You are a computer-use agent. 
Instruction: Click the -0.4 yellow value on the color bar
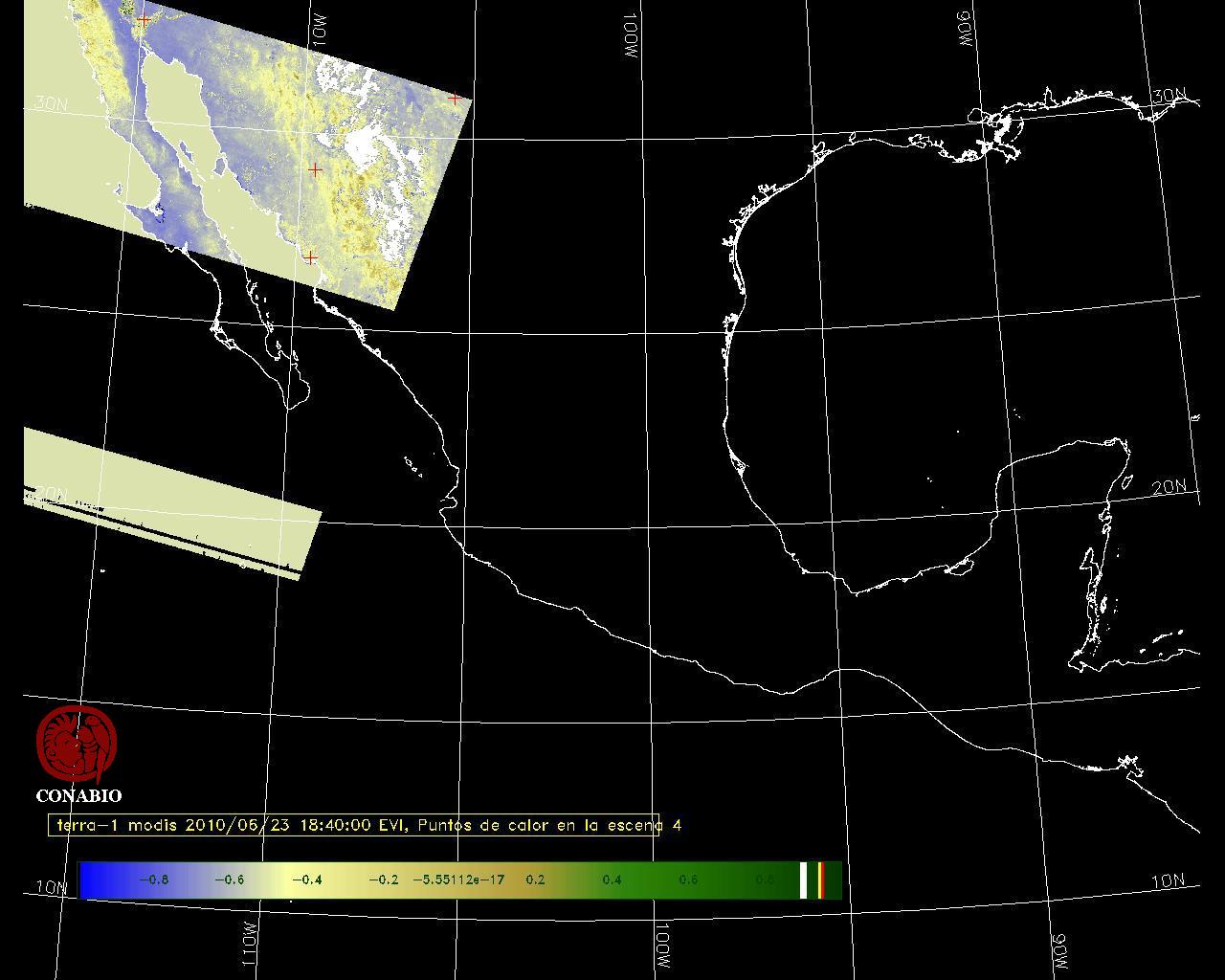click(306, 880)
